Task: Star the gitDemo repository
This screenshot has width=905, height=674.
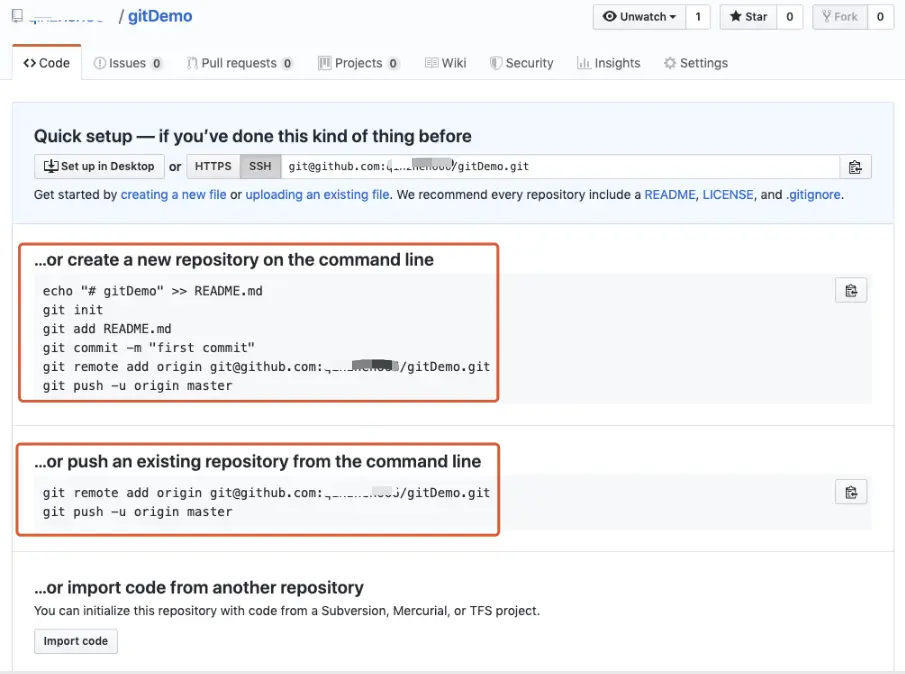Action: (x=748, y=17)
